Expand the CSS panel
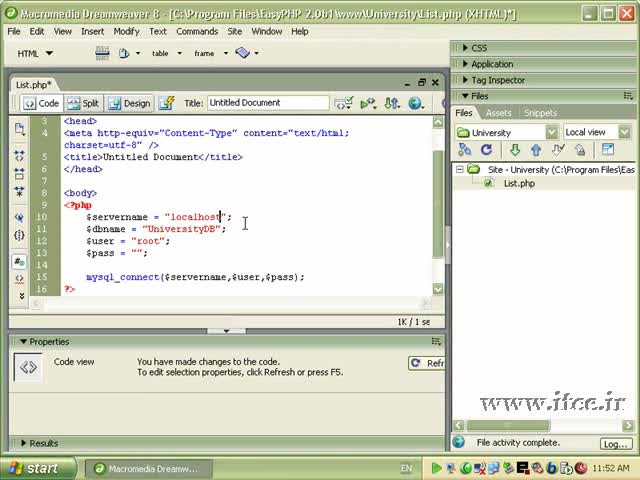 [465, 48]
